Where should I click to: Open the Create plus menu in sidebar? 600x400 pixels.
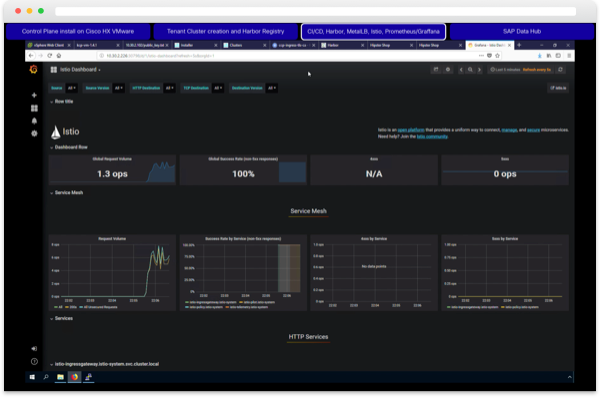(x=34, y=95)
